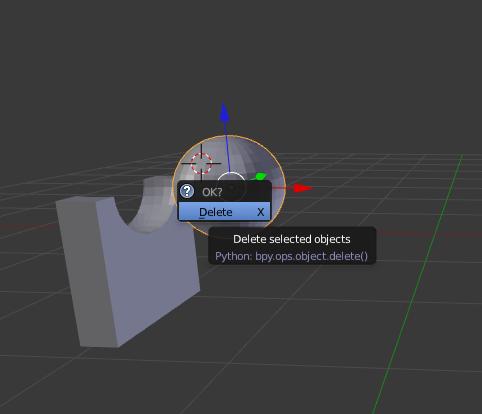The image size is (482, 414).
Task: Click the X shortcut label beside Delete
Action: tap(261, 212)
